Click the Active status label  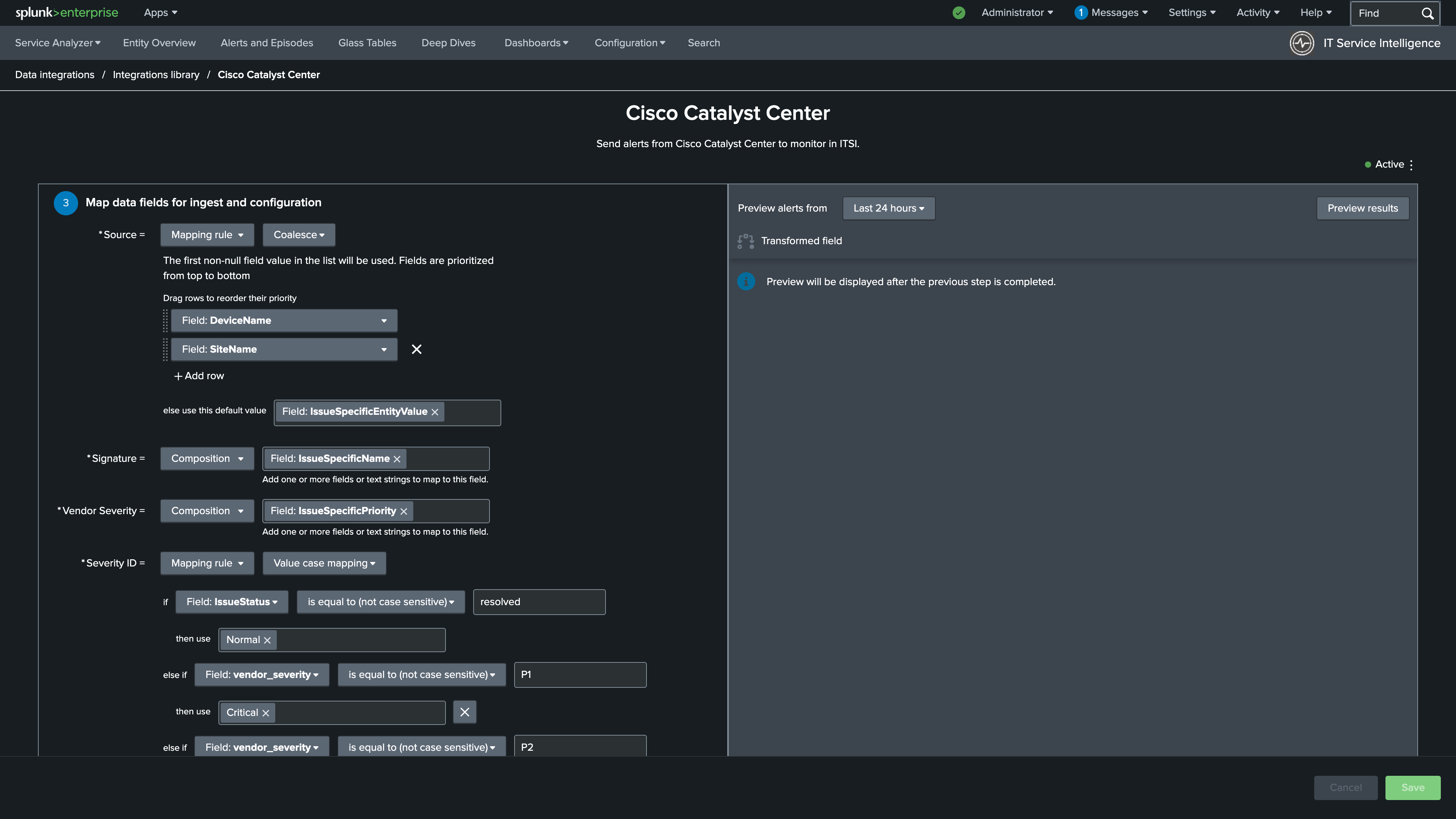point(1389,165)
